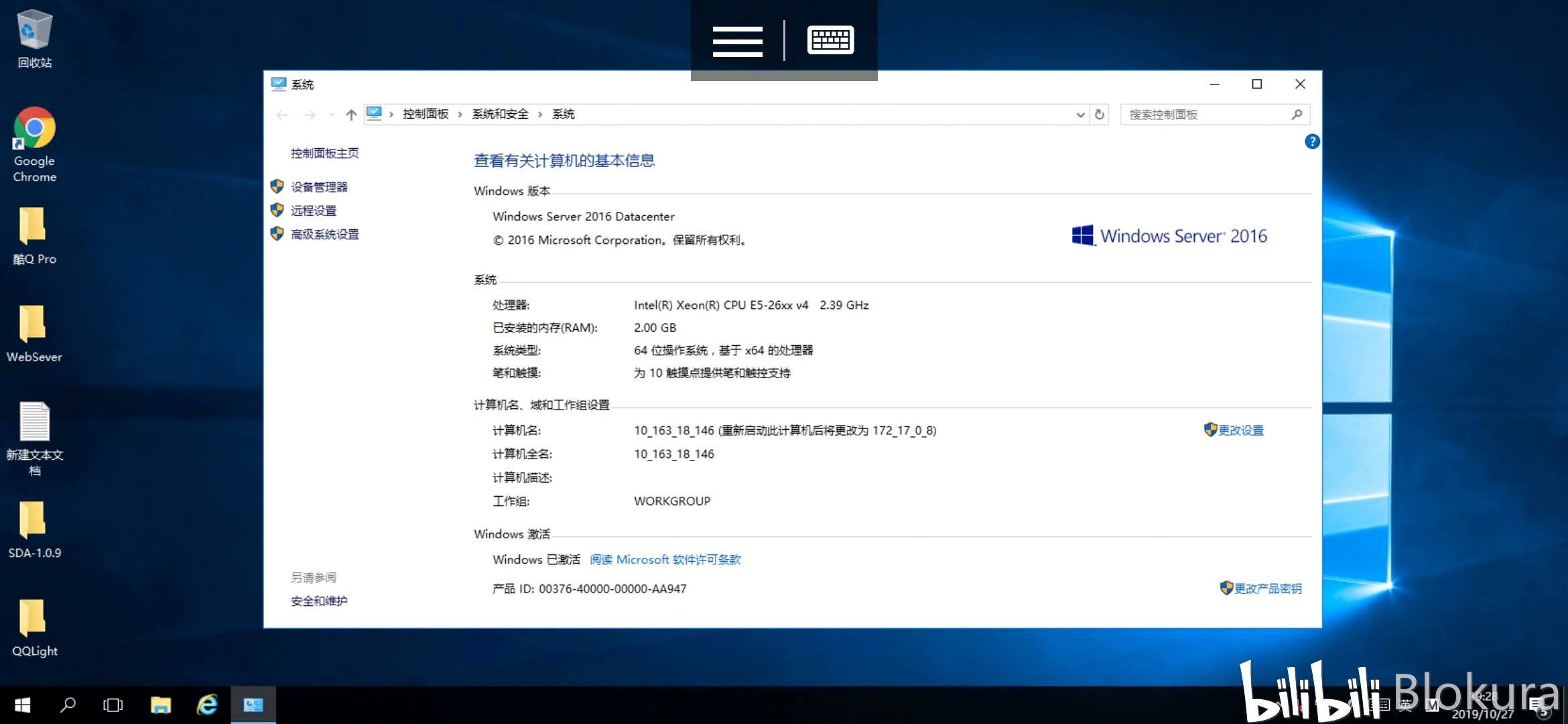Click 更改产品密钥 link
Screen dimensions: 1568x724
(x=1268, y=589)
